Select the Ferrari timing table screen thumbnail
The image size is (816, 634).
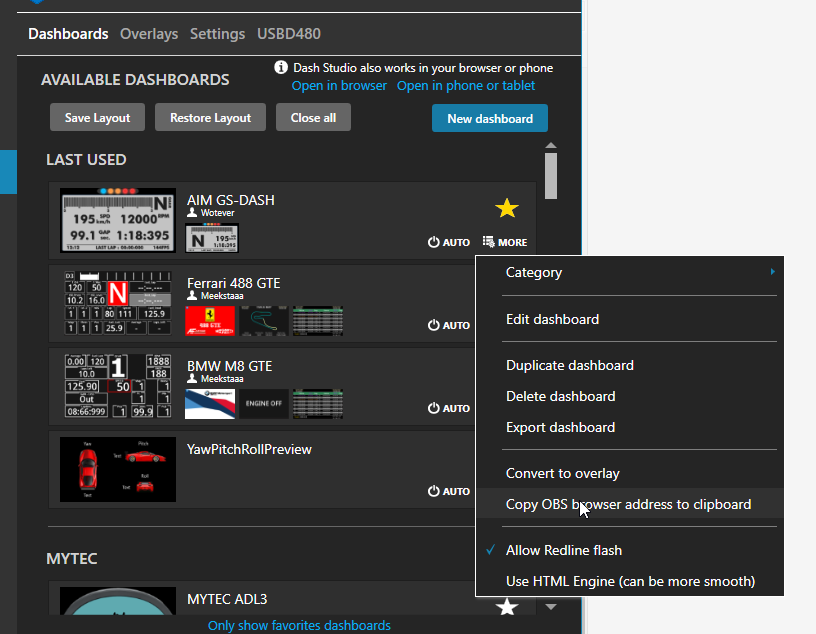pyautogui.click(x=318, y=321)
